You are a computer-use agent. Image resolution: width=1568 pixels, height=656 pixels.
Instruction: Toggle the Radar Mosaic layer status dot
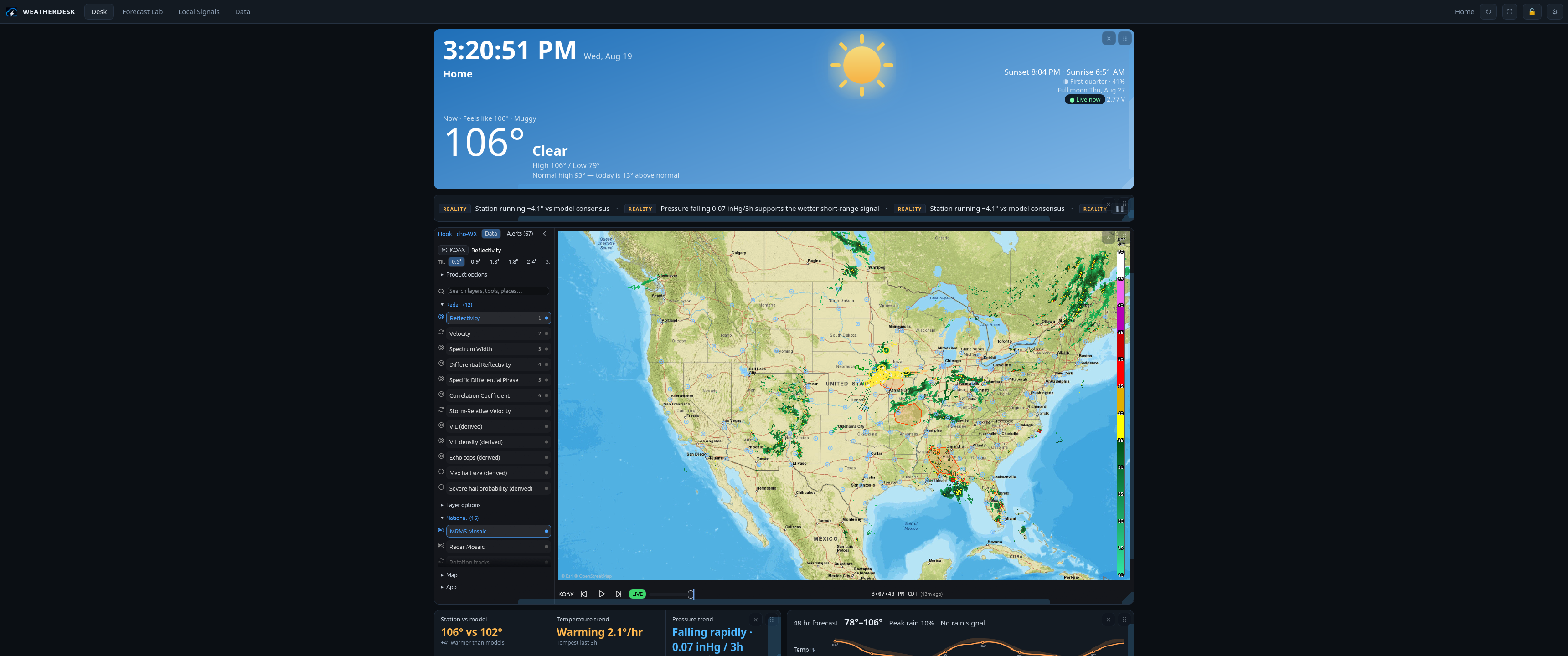pyautogui.click(x=547, y=547)
